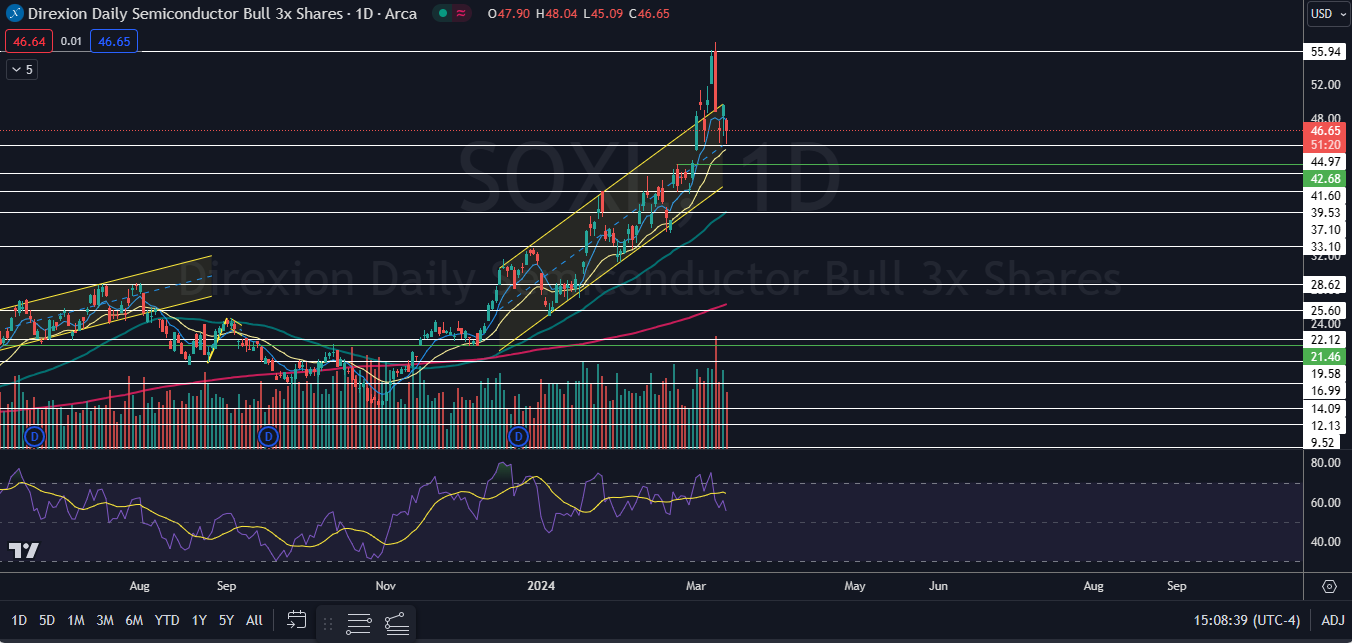The width and height of the screenshot is (1352, 643).
Task: Click the first dividend D marker
Action: coord(34,437)
